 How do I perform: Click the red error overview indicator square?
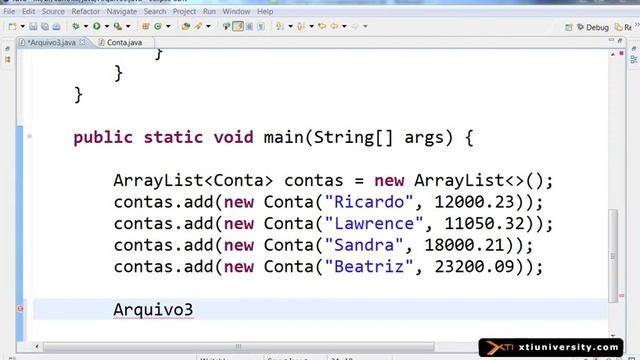(622, 53)
